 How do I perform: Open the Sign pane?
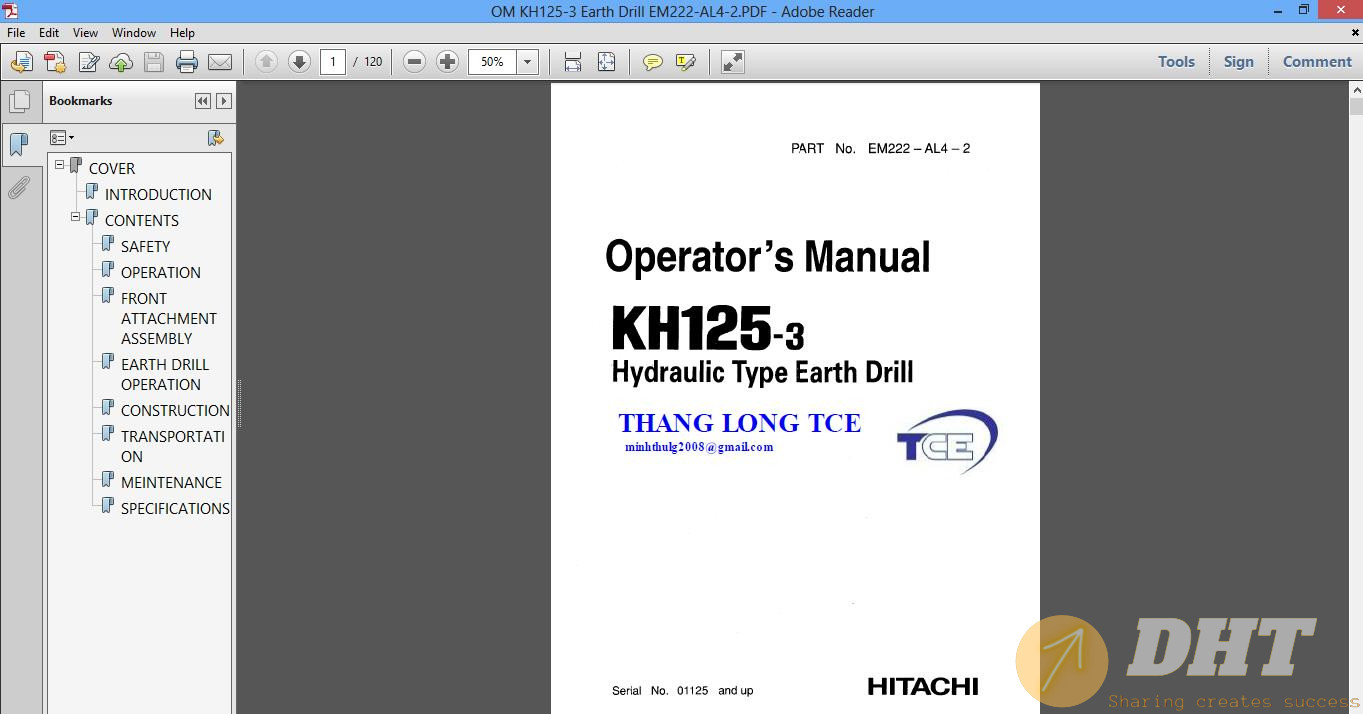click(1238, 62)
